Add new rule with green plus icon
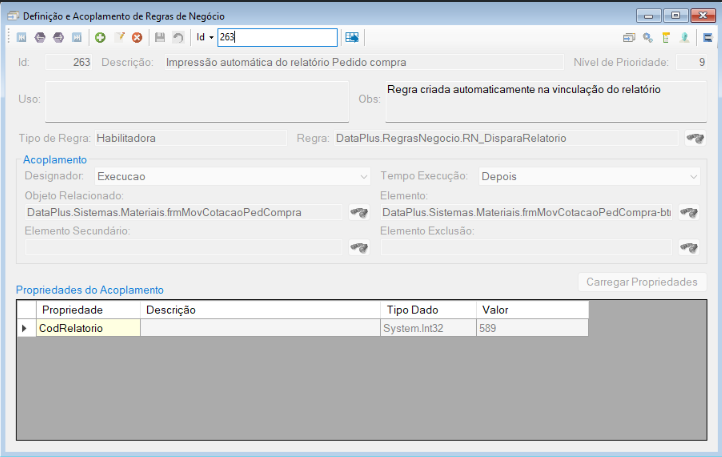The image size is (722, 457). pyautogui.click(x=100, y=37)
